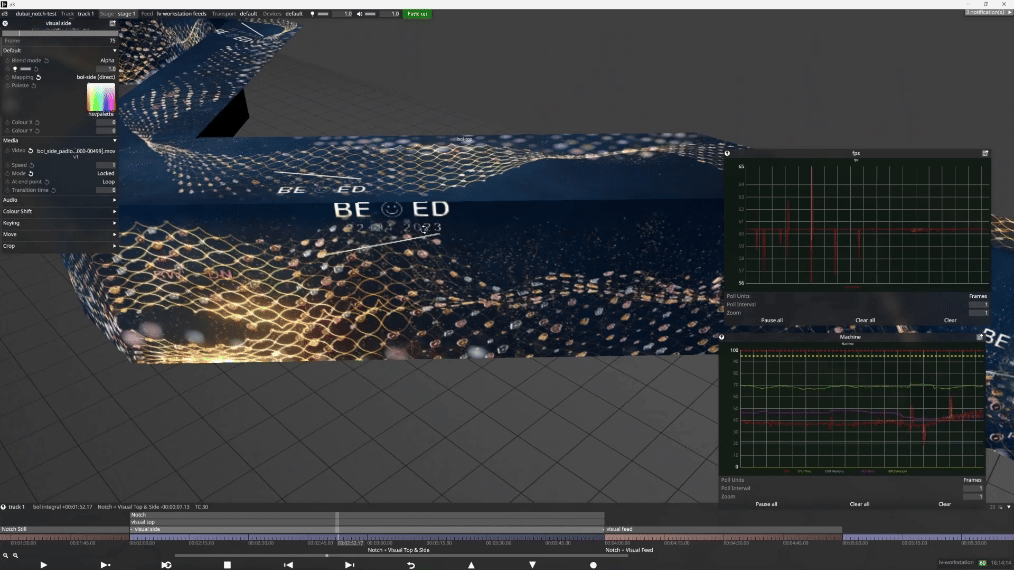Open the Blend mode Alpha dropdown
This screenshot has height=570, width=1014.
[x=107, y=60]
